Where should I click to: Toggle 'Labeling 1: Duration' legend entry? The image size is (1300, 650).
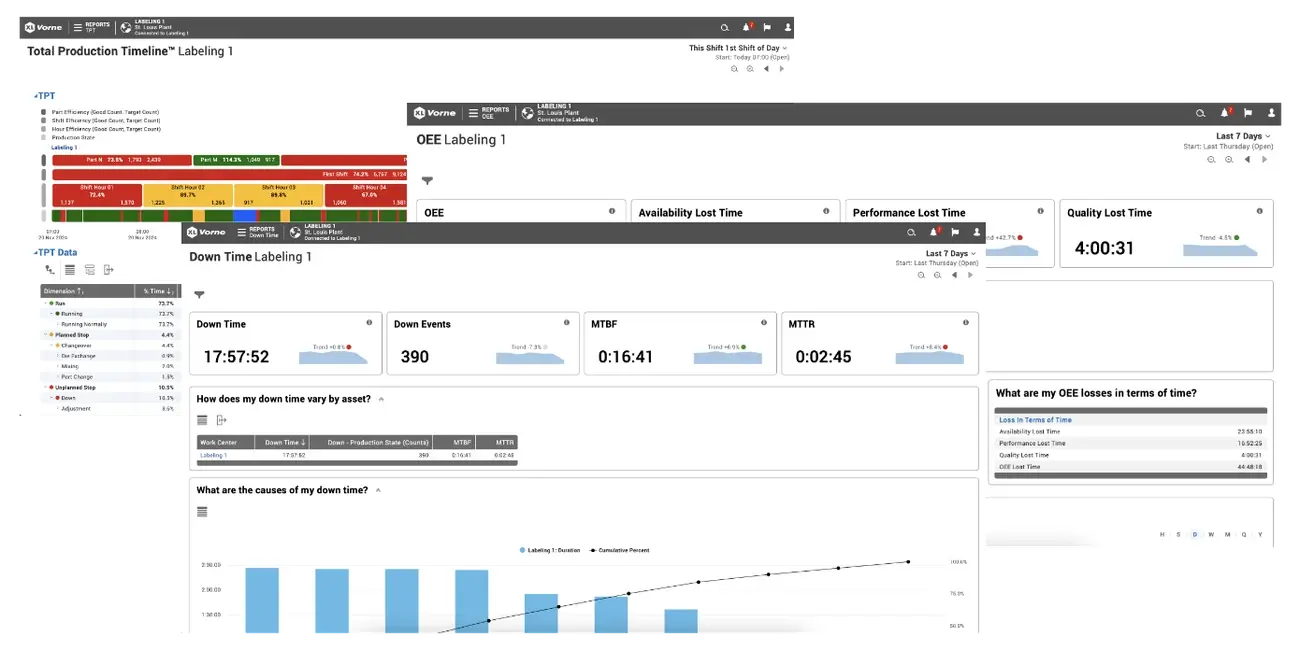coord(550,550)
